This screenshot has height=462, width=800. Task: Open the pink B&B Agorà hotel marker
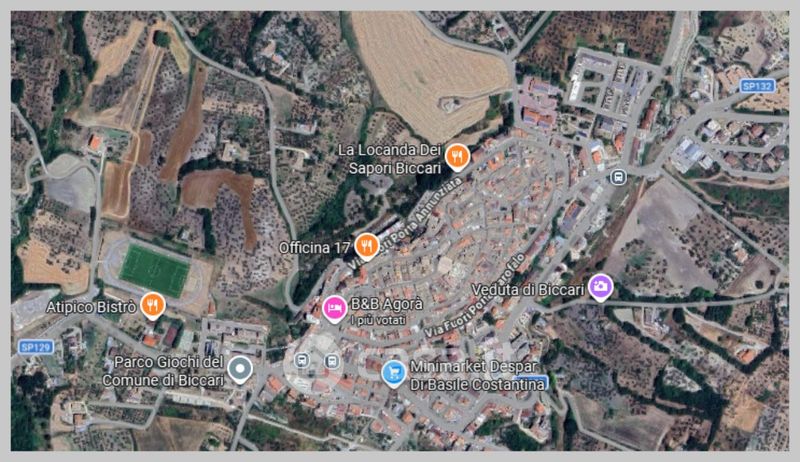coord(334,309)
